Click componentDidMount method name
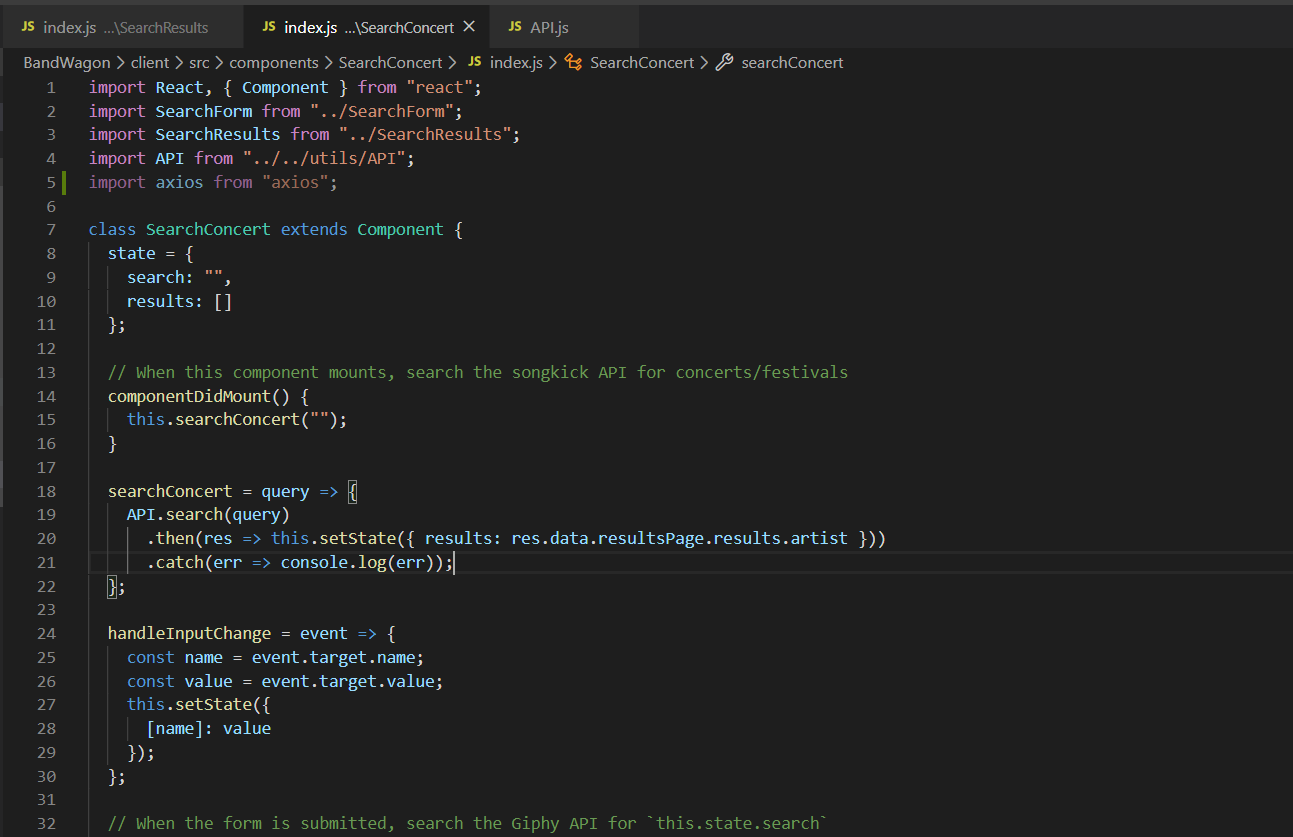Viewport: 1293px width, 837px height. click(x=189, y=396)
